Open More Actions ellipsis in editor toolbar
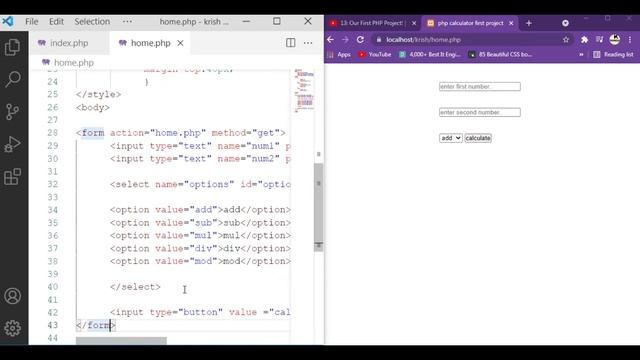This screenshot has height=360, width=640. tap(308, 43)
